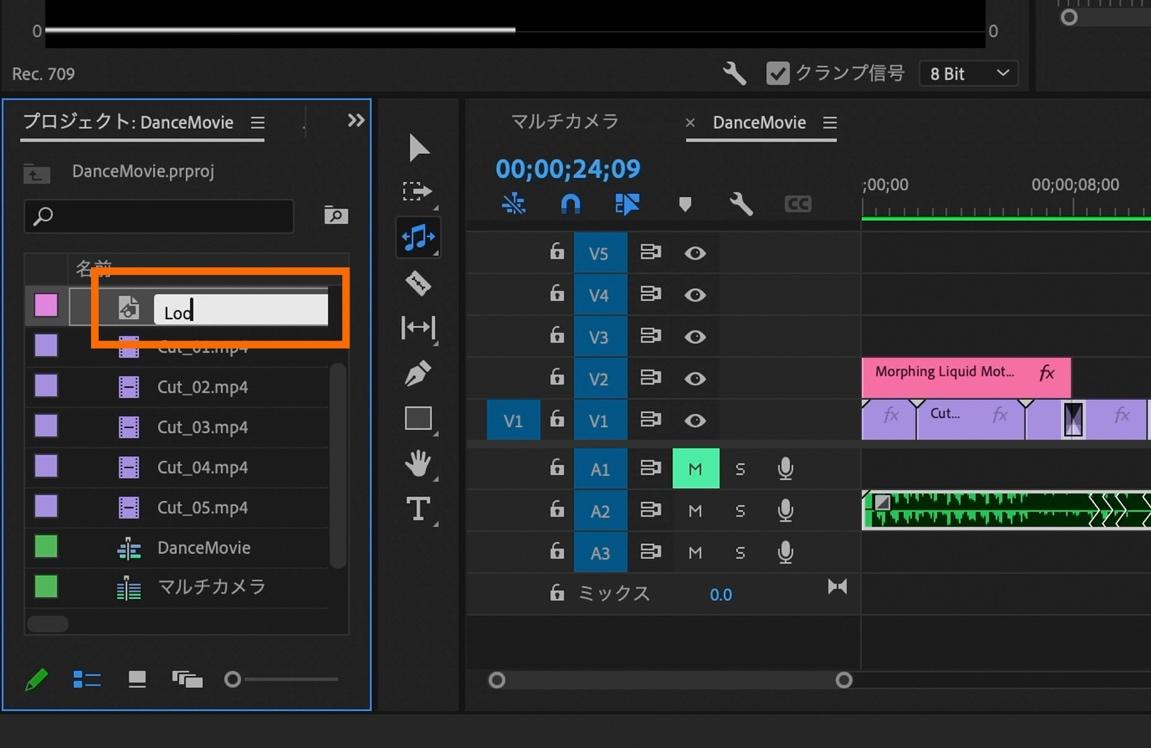Switch to マルチカメラ timeline tab
The width and height of the screenshot is (1151, 748).
564,121
